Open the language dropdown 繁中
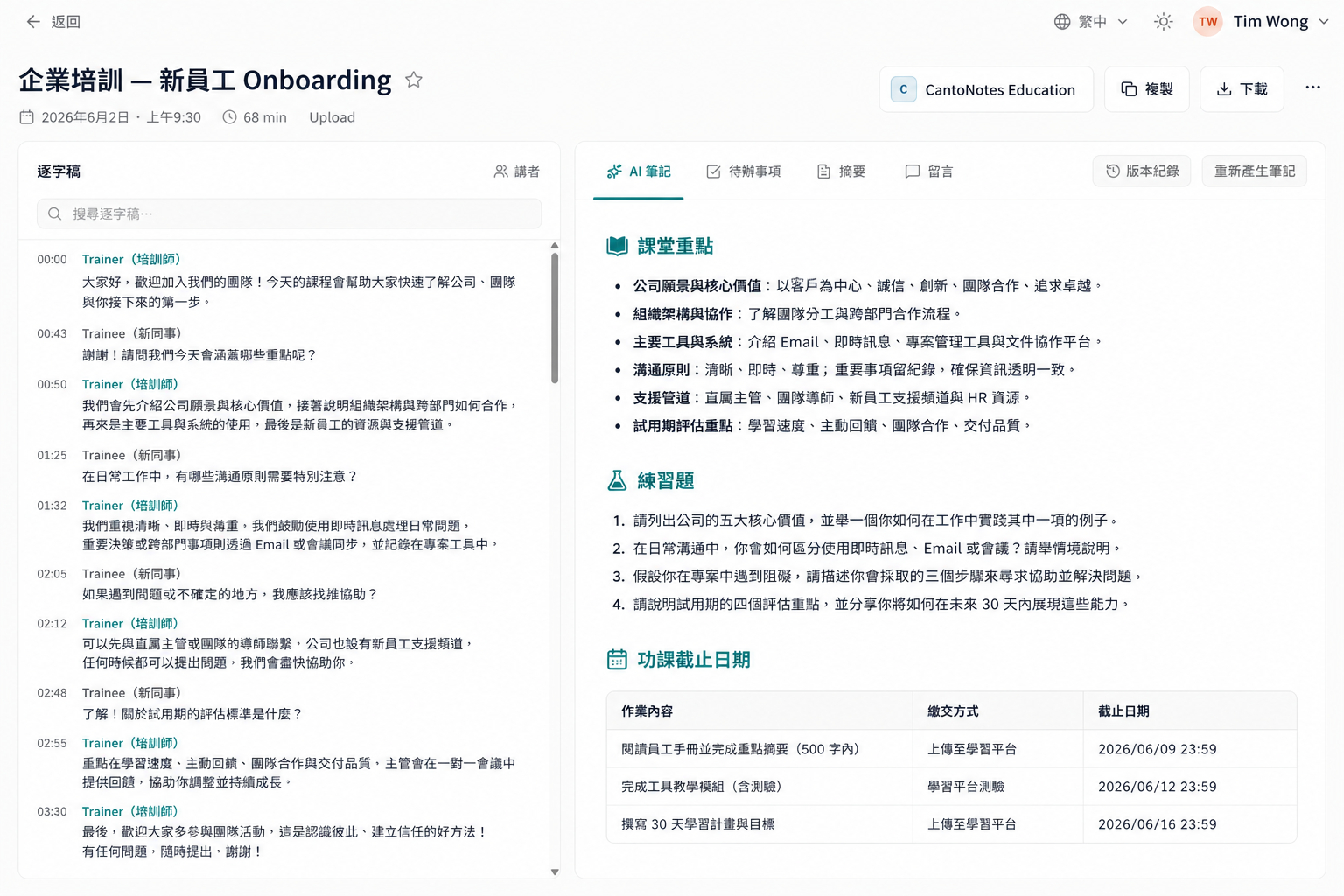The image size is (1344, 896). (x=1091, y=22)
